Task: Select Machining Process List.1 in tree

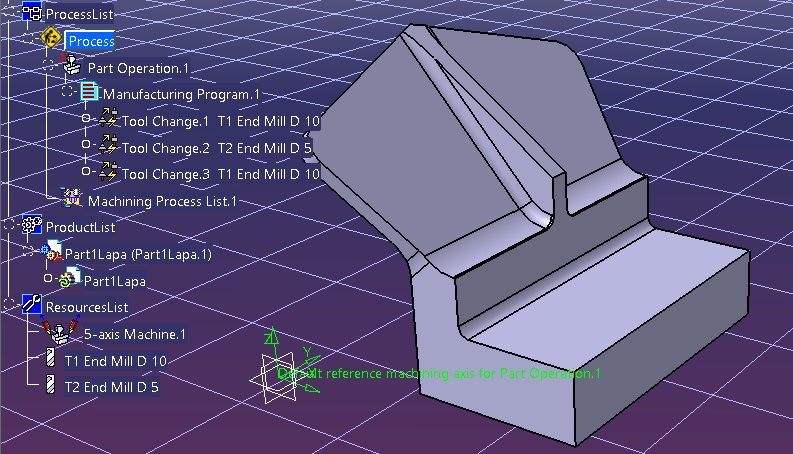Action: coord(162,201)
